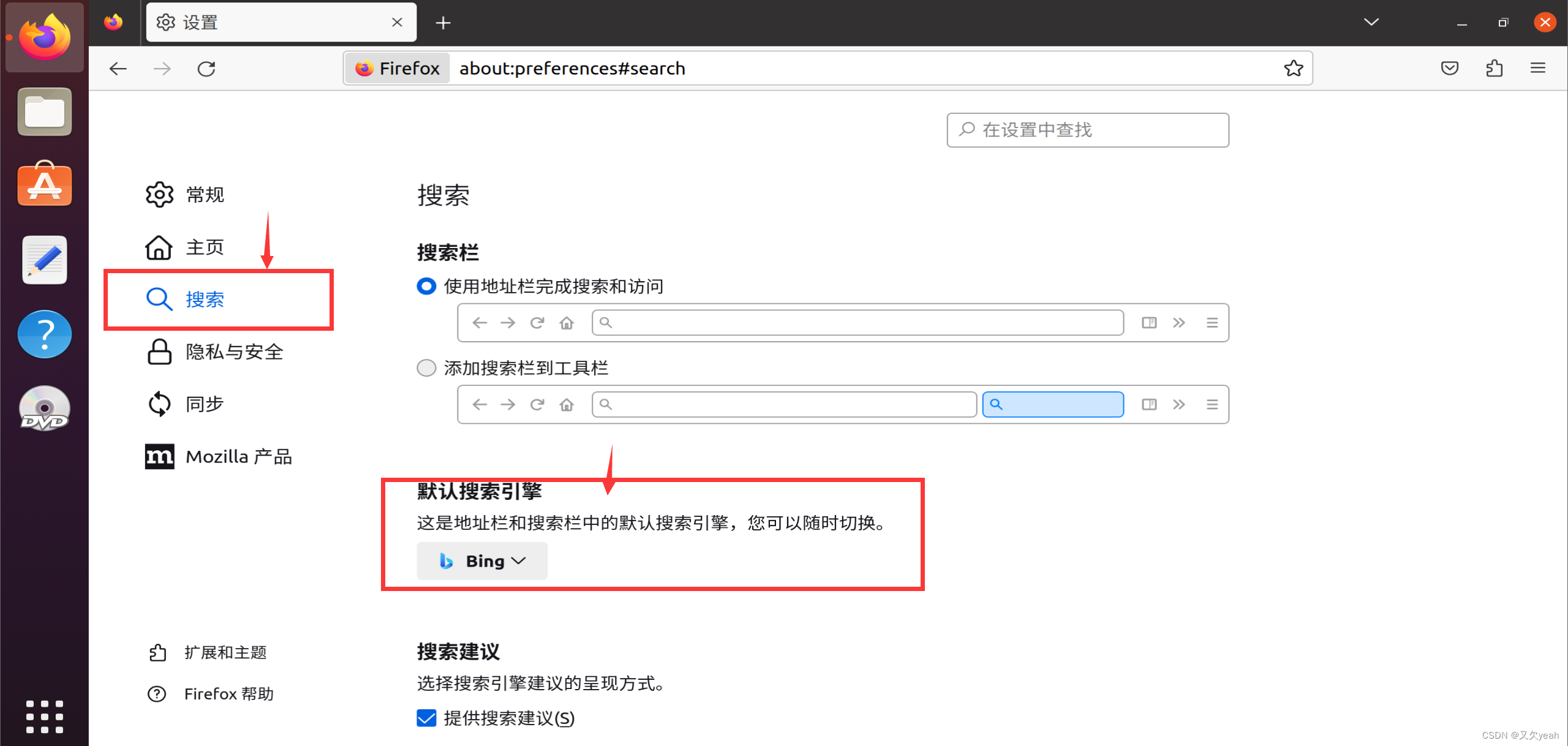Go back using the back arrow
1568x746 pixels.
point(118,69)
